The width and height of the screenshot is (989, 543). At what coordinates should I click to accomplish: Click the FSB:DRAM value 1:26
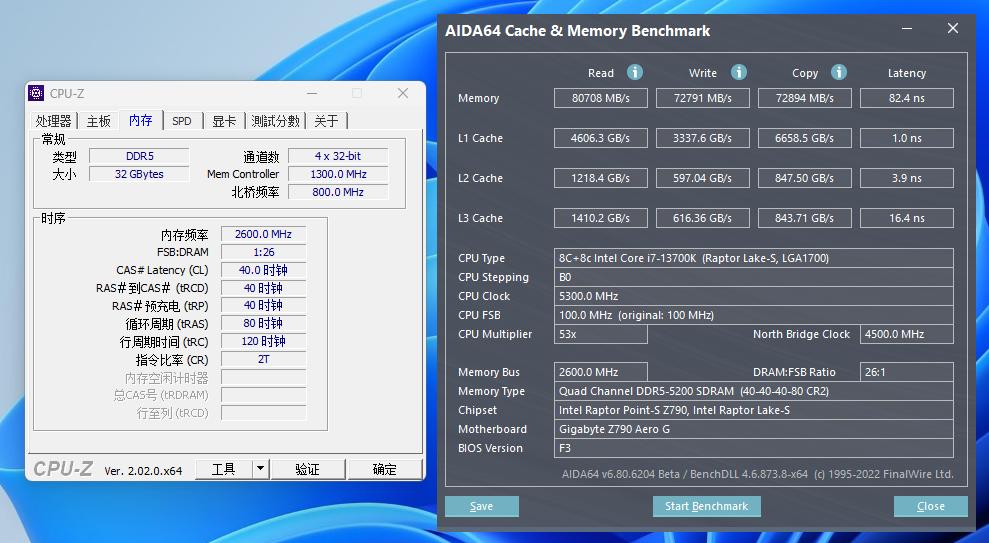(264, 252)
